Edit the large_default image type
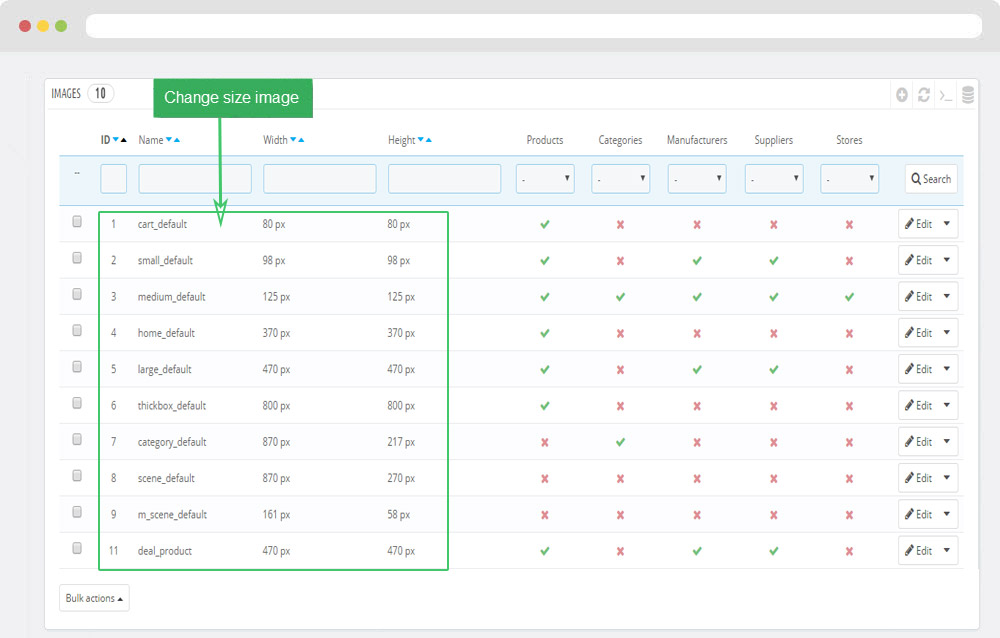Screen dimensions: 1000x638 (918, 369)
